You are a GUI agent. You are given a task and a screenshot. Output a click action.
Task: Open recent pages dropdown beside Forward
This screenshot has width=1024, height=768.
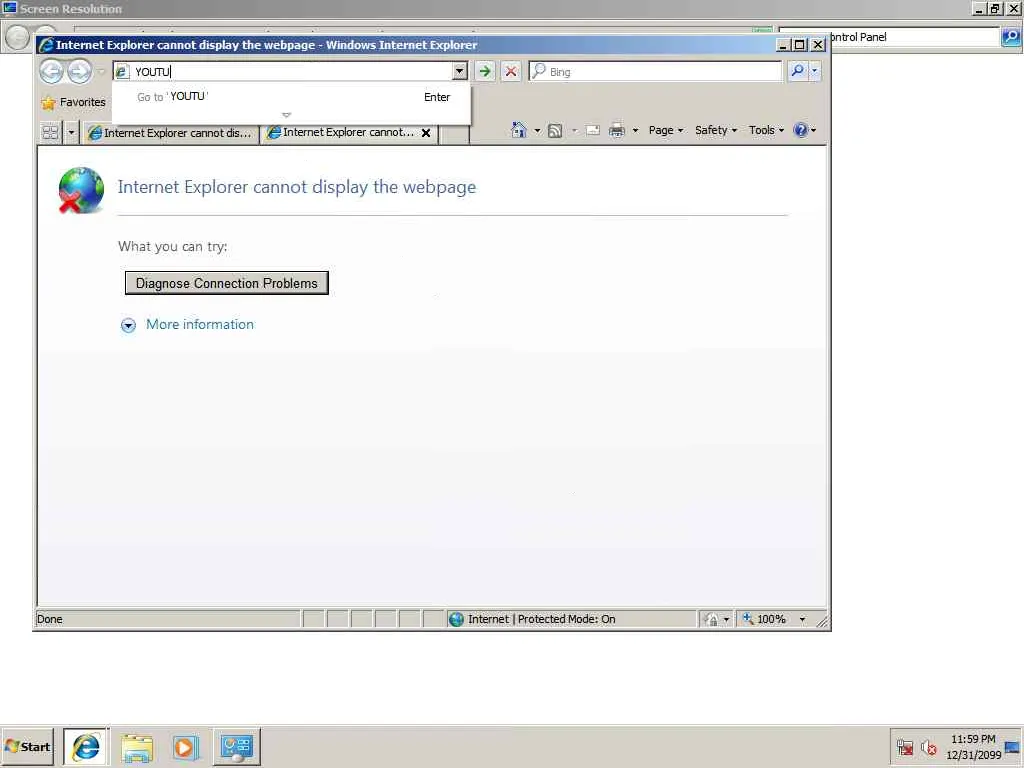[x=101, y=71]
